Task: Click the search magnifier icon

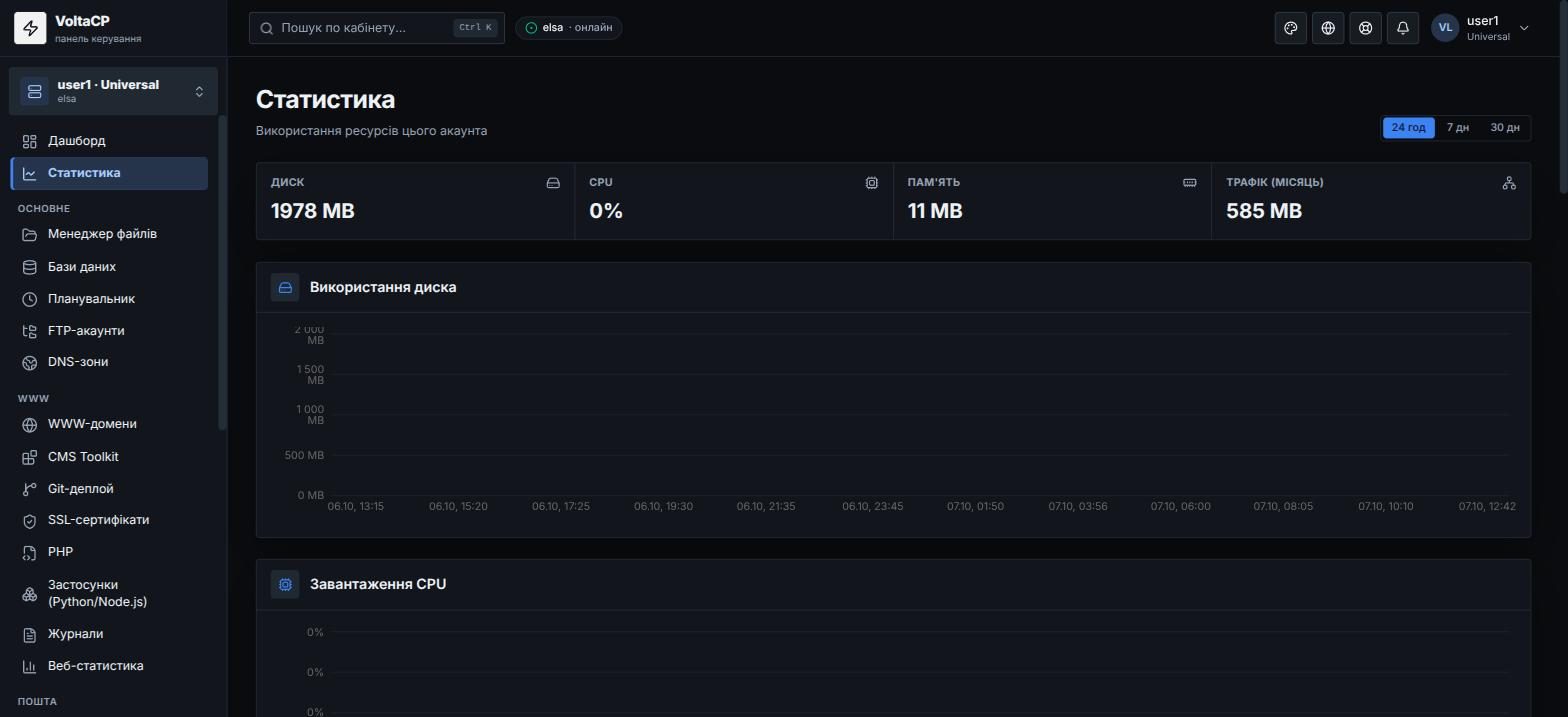Action: point(267,28)
